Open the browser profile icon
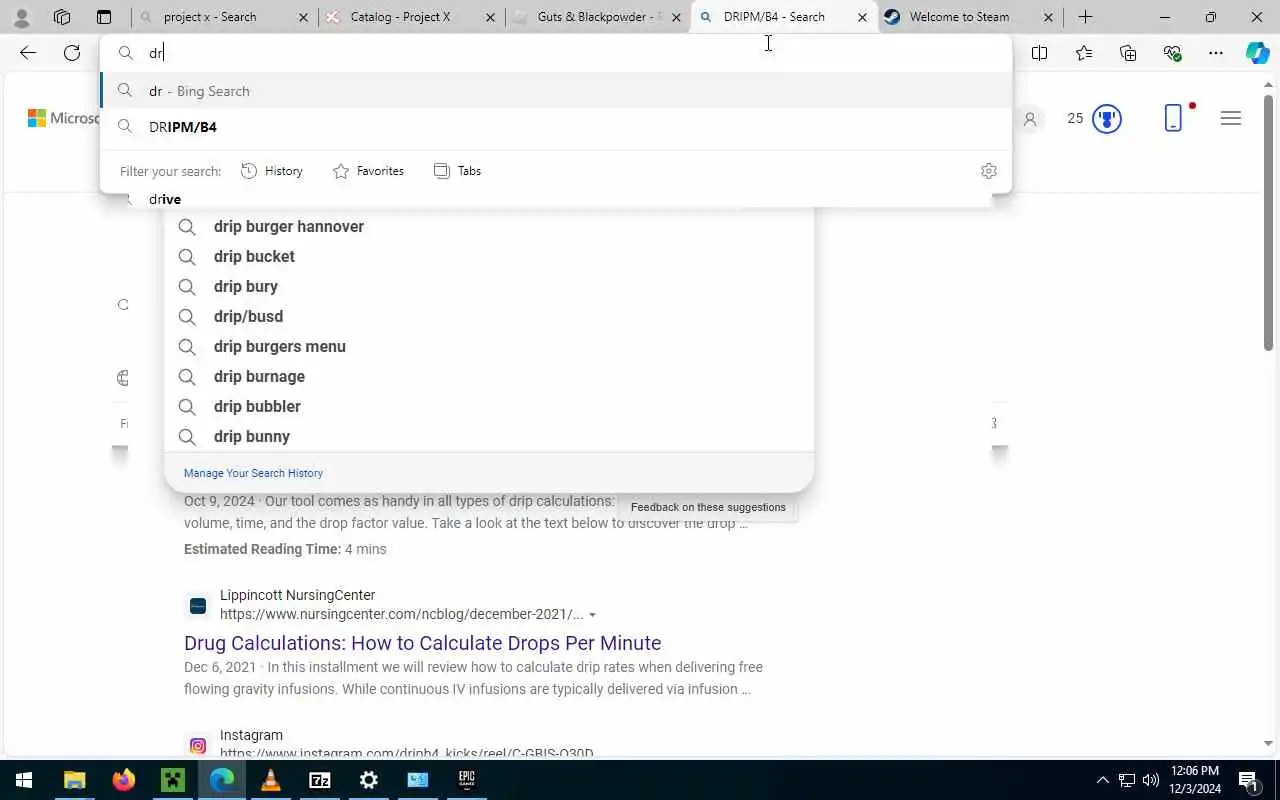1280x800 pixels. (x=21, y=17)
